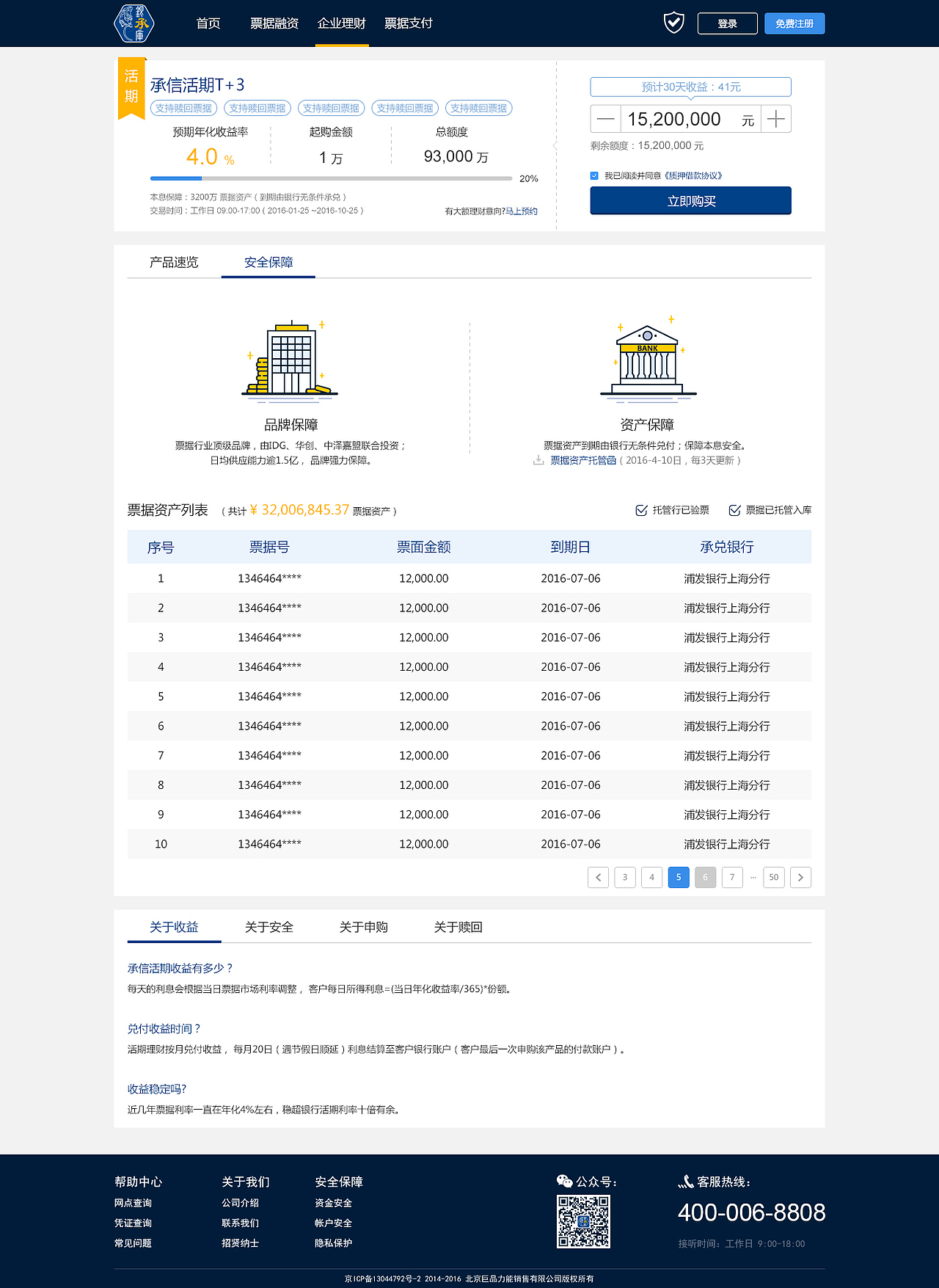Click the security shield icon
This screenshot has width=939, height=1288.
point(673,23)
